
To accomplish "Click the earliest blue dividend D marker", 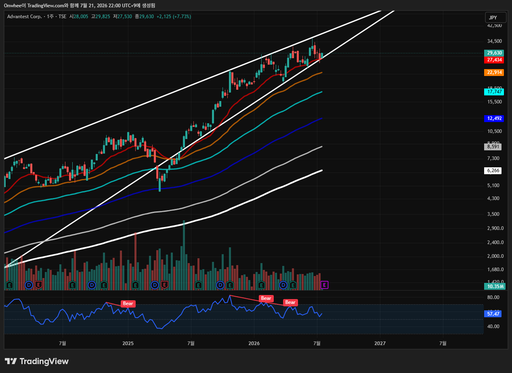I will point(29,285).
